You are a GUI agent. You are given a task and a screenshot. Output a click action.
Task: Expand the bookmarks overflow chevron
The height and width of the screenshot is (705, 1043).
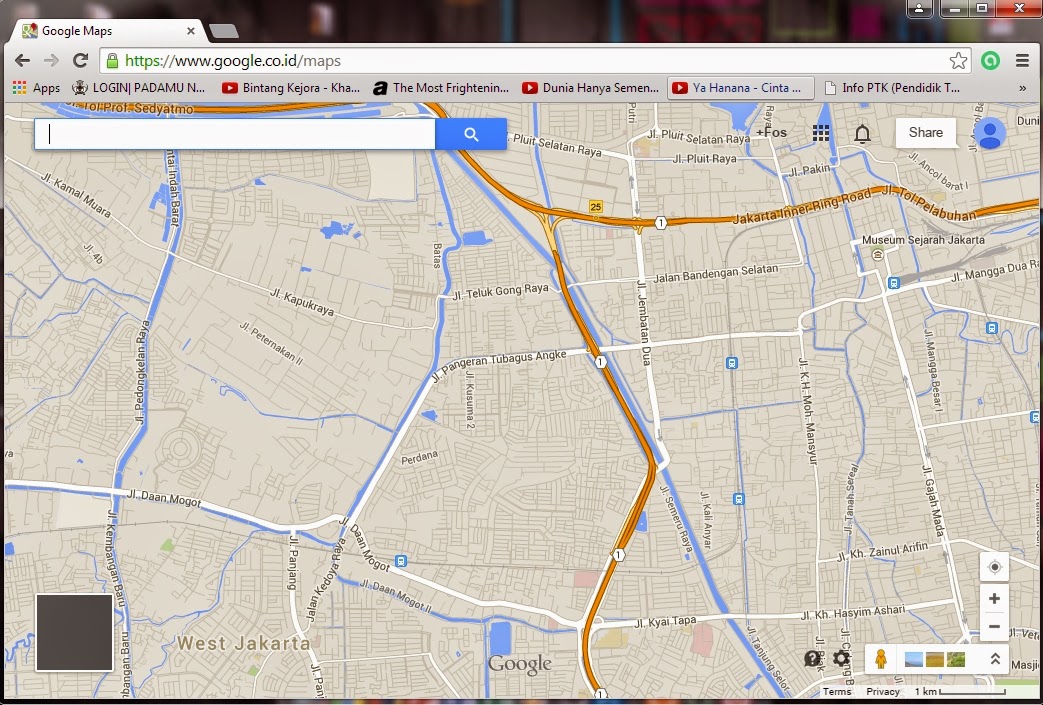1022,88
